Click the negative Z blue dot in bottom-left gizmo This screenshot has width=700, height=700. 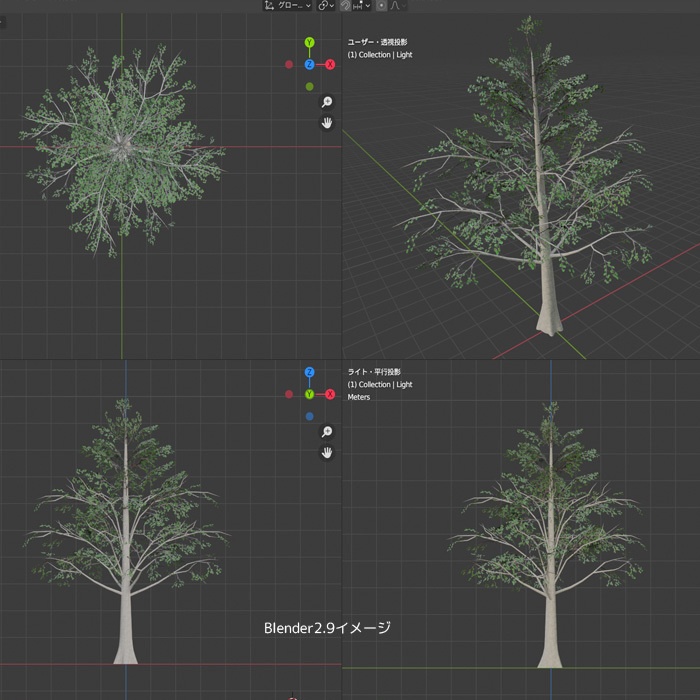(x=309, y=416)
